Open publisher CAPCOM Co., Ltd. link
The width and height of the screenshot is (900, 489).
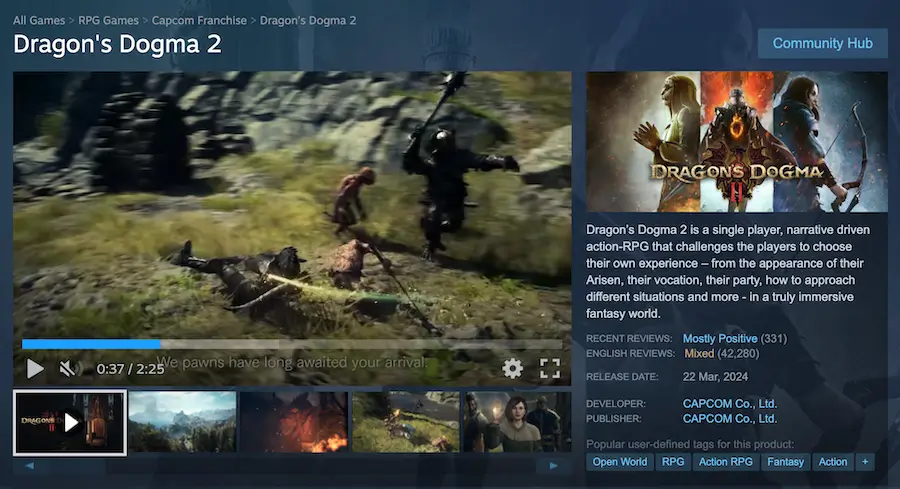[x=730, y=418]
